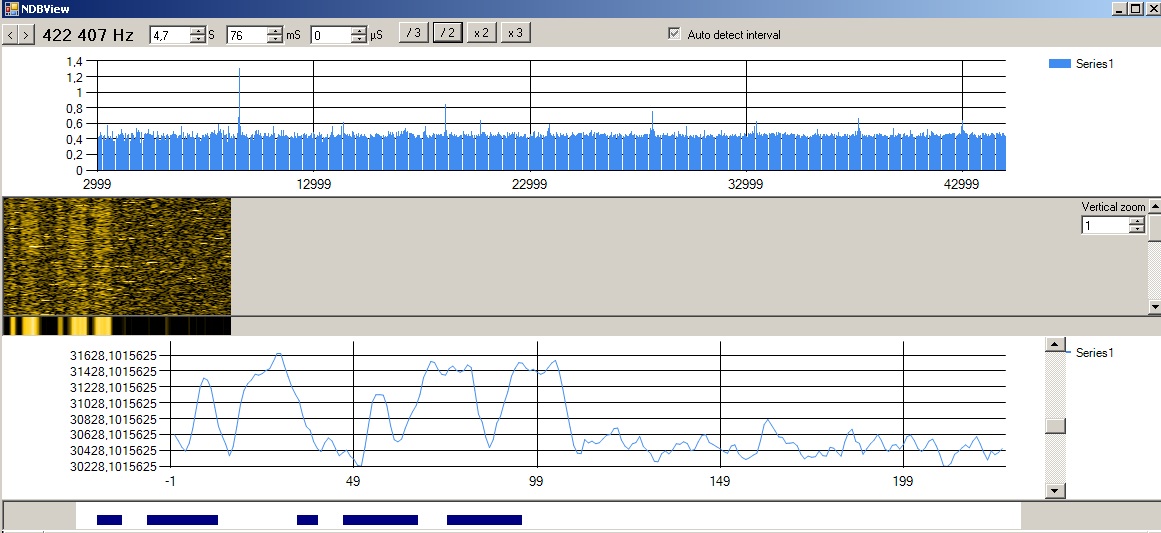
Task: Click into the seconds field showing 4,7
Action: (170, 35)
